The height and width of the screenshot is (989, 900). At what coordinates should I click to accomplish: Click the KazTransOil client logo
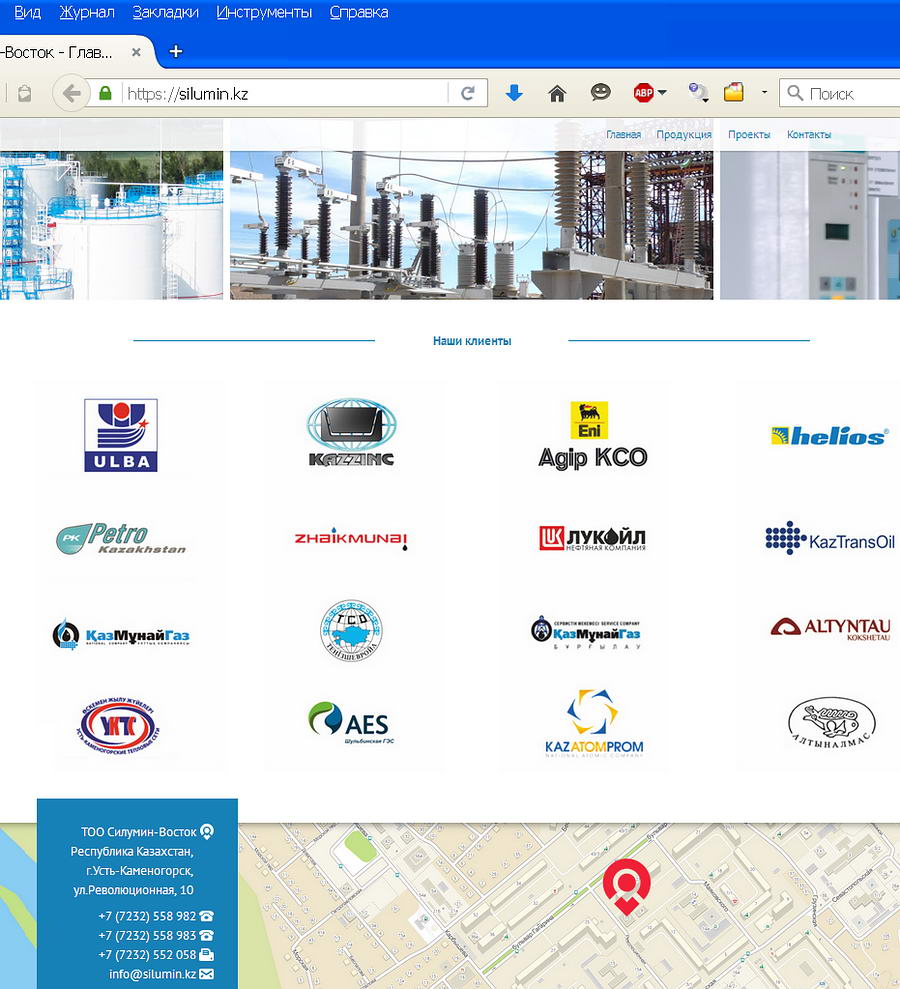pos(830,538)
